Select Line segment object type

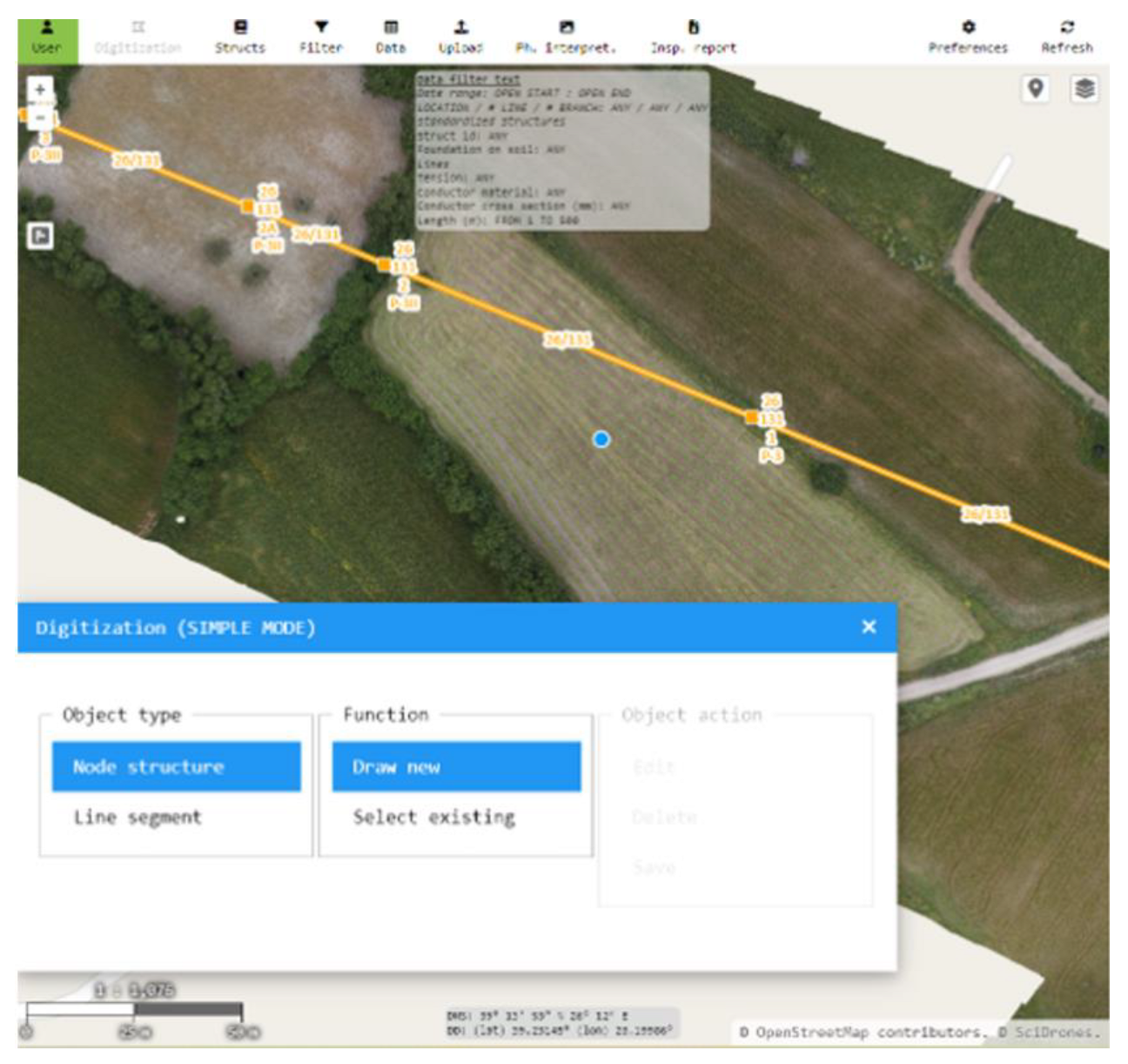tap(138, 818)
